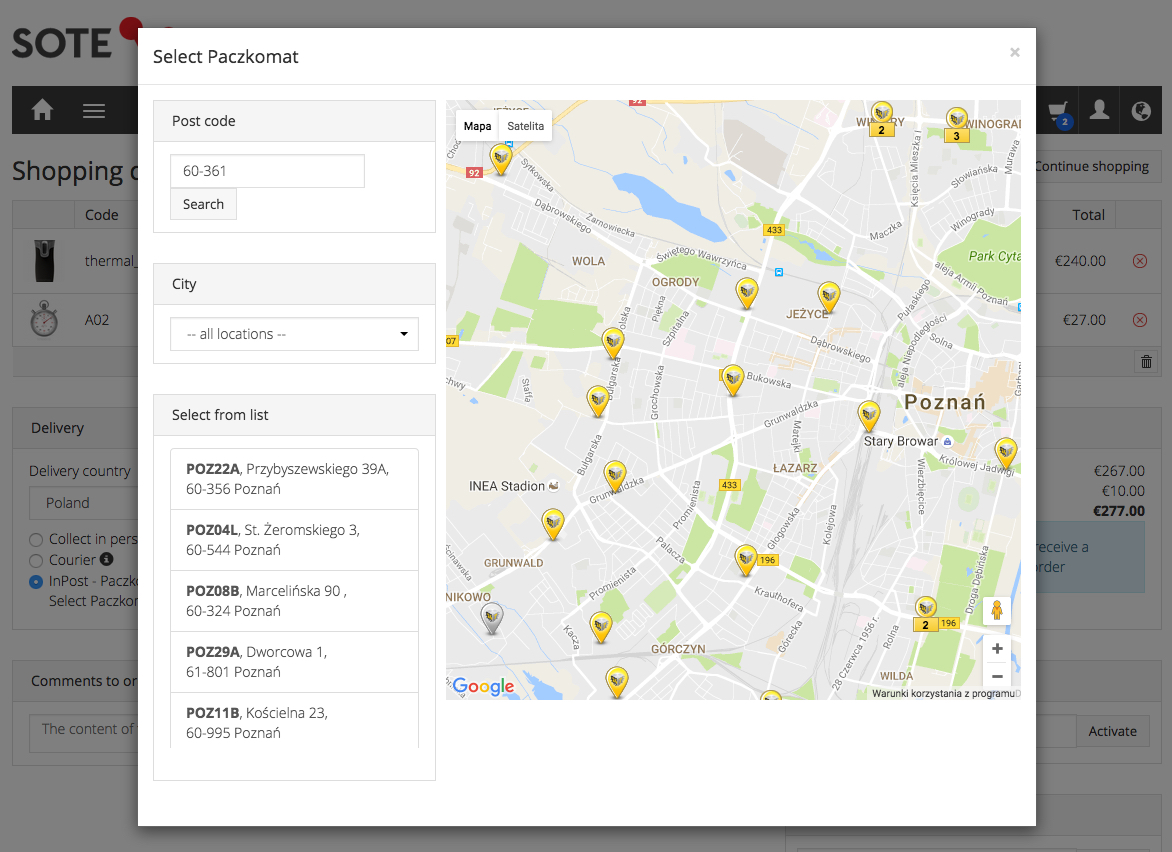Select the Paczkomat marker next to Bukowska
Image resolution: width=1172 pixels, height=852 pixels.
[x=733, y=380]
